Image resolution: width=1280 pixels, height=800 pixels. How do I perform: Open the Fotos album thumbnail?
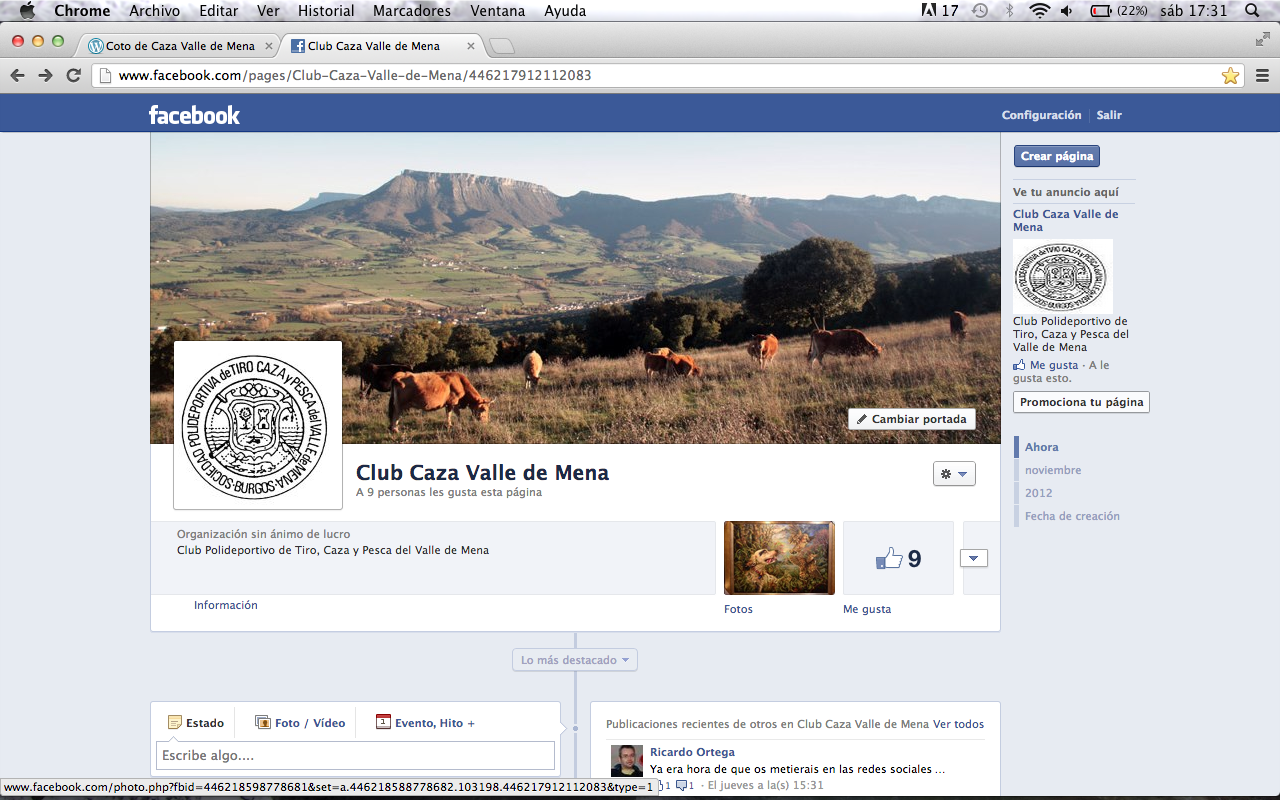coord(779,558)
